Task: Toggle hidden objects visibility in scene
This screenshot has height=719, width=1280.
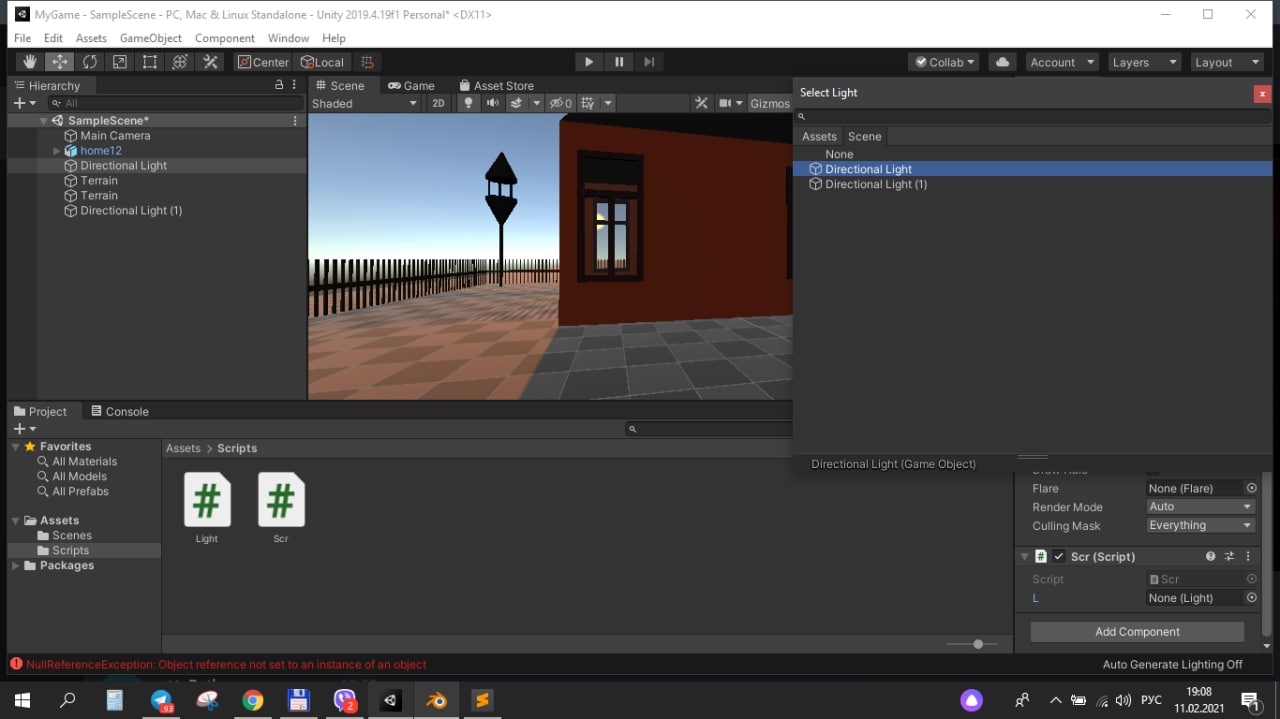Action: [561, 103]
